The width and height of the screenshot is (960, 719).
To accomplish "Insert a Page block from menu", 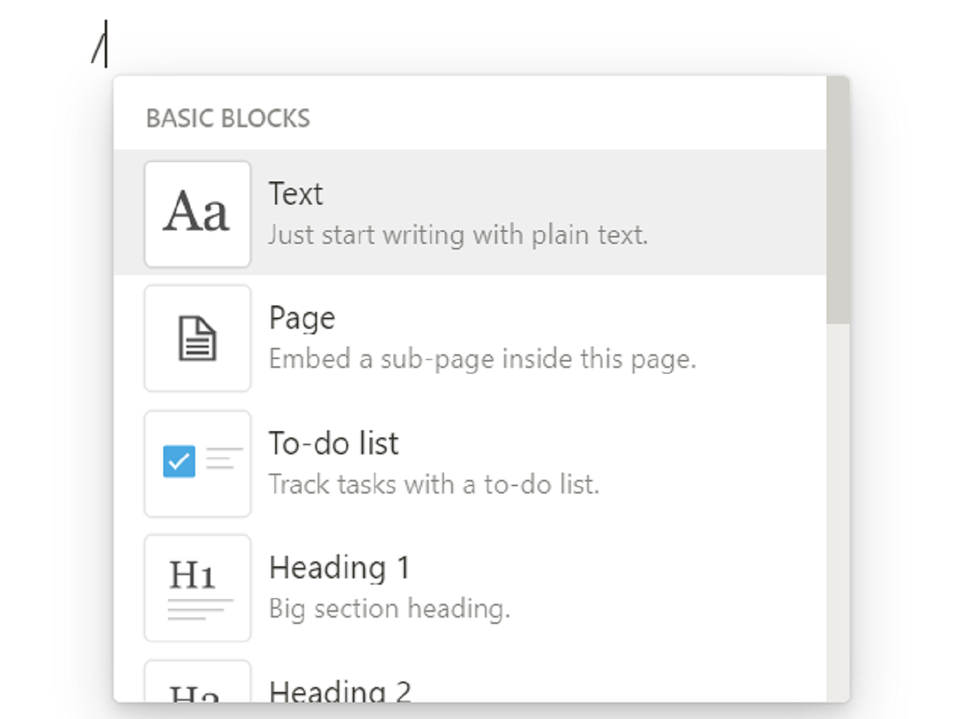I will 470,337.
